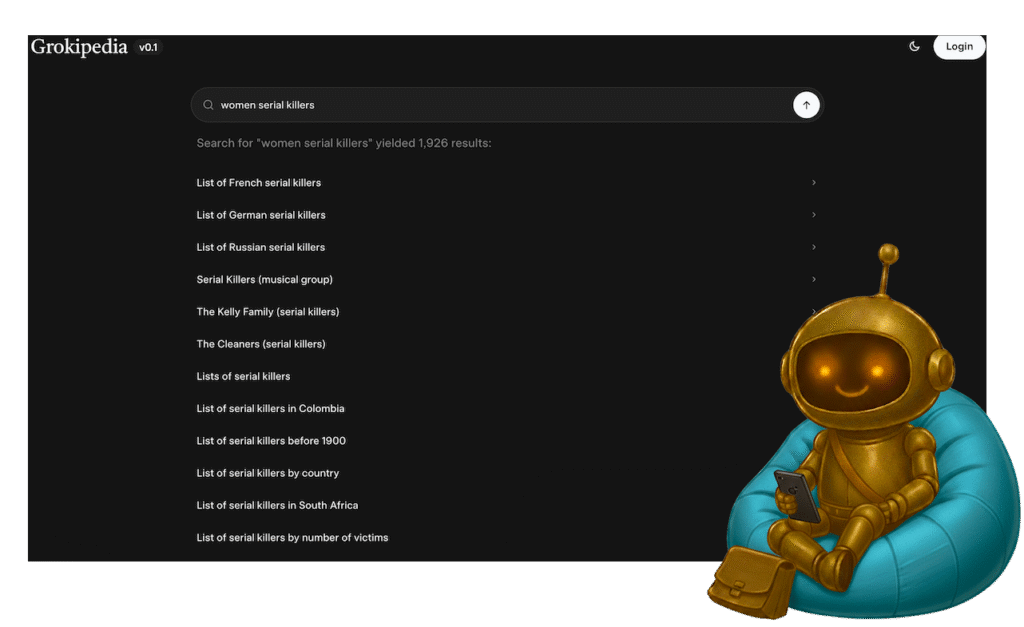Open List of serial killers in South Africa

[x=277, y=505]
